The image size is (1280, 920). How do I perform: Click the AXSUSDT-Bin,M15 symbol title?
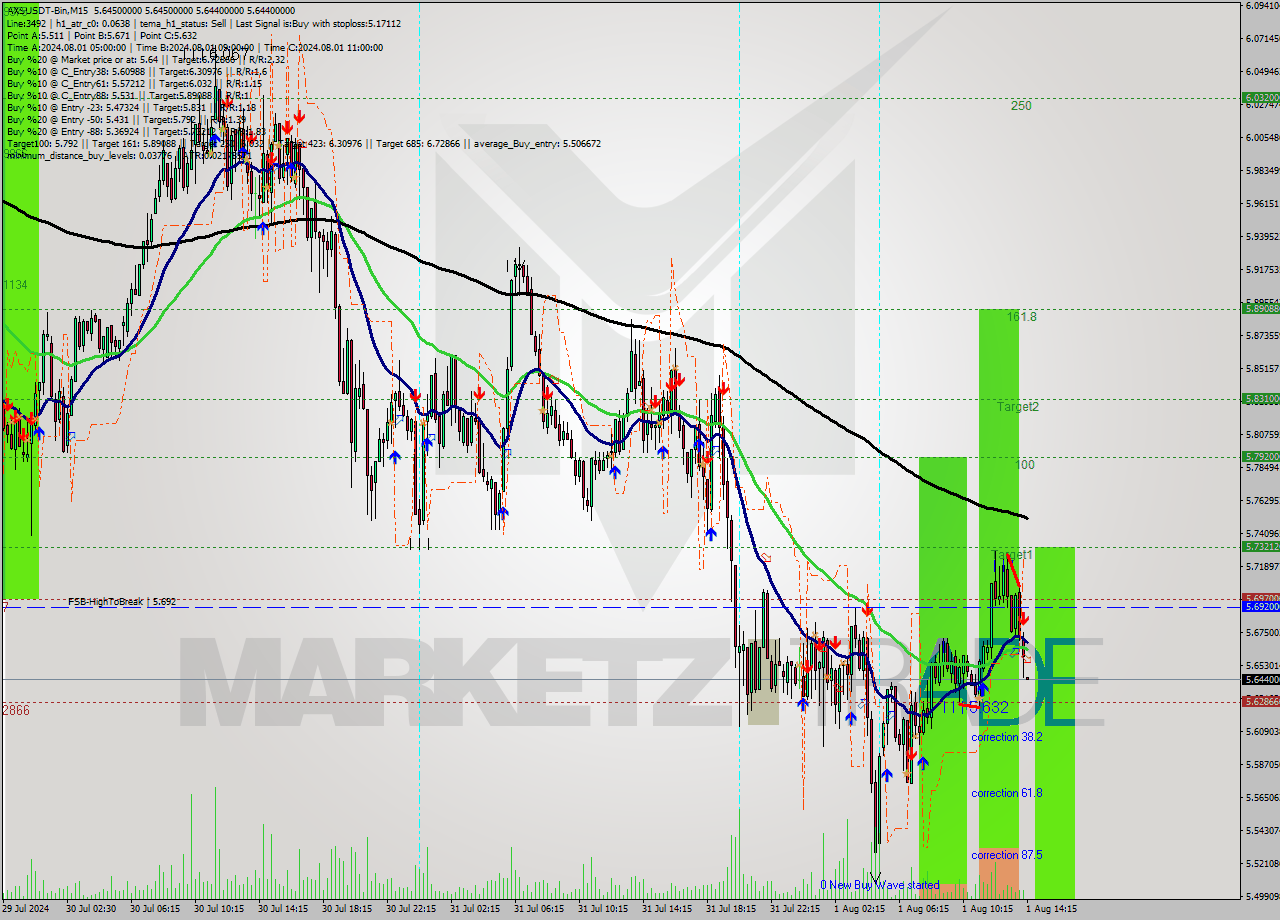point(47,10)
